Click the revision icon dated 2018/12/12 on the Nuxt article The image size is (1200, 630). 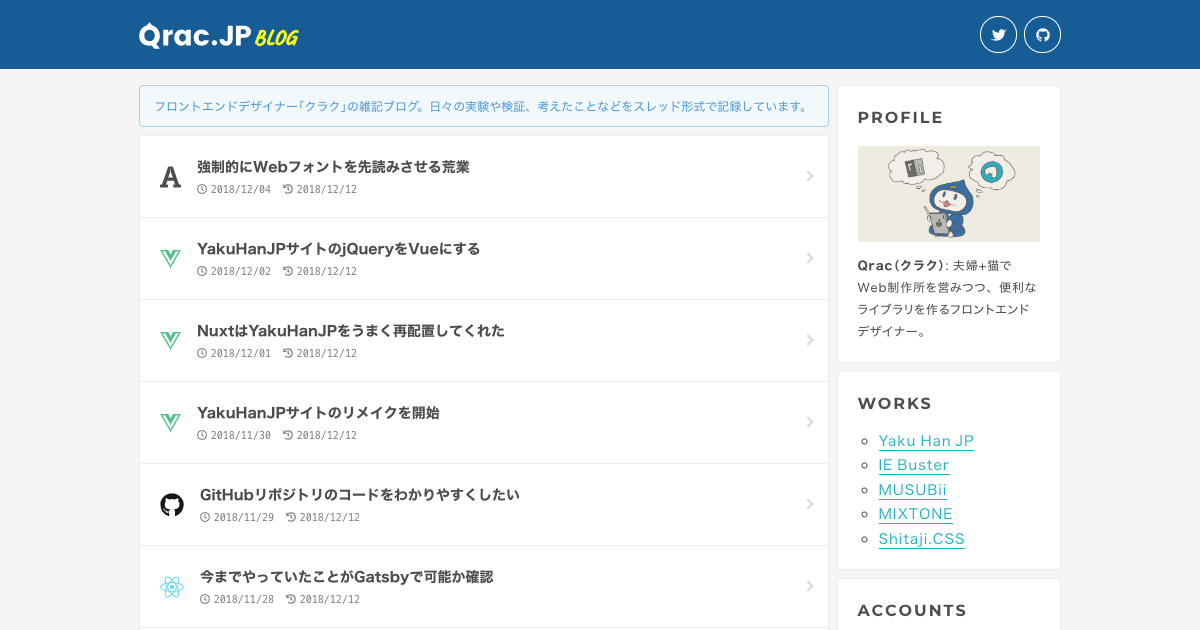286,352
